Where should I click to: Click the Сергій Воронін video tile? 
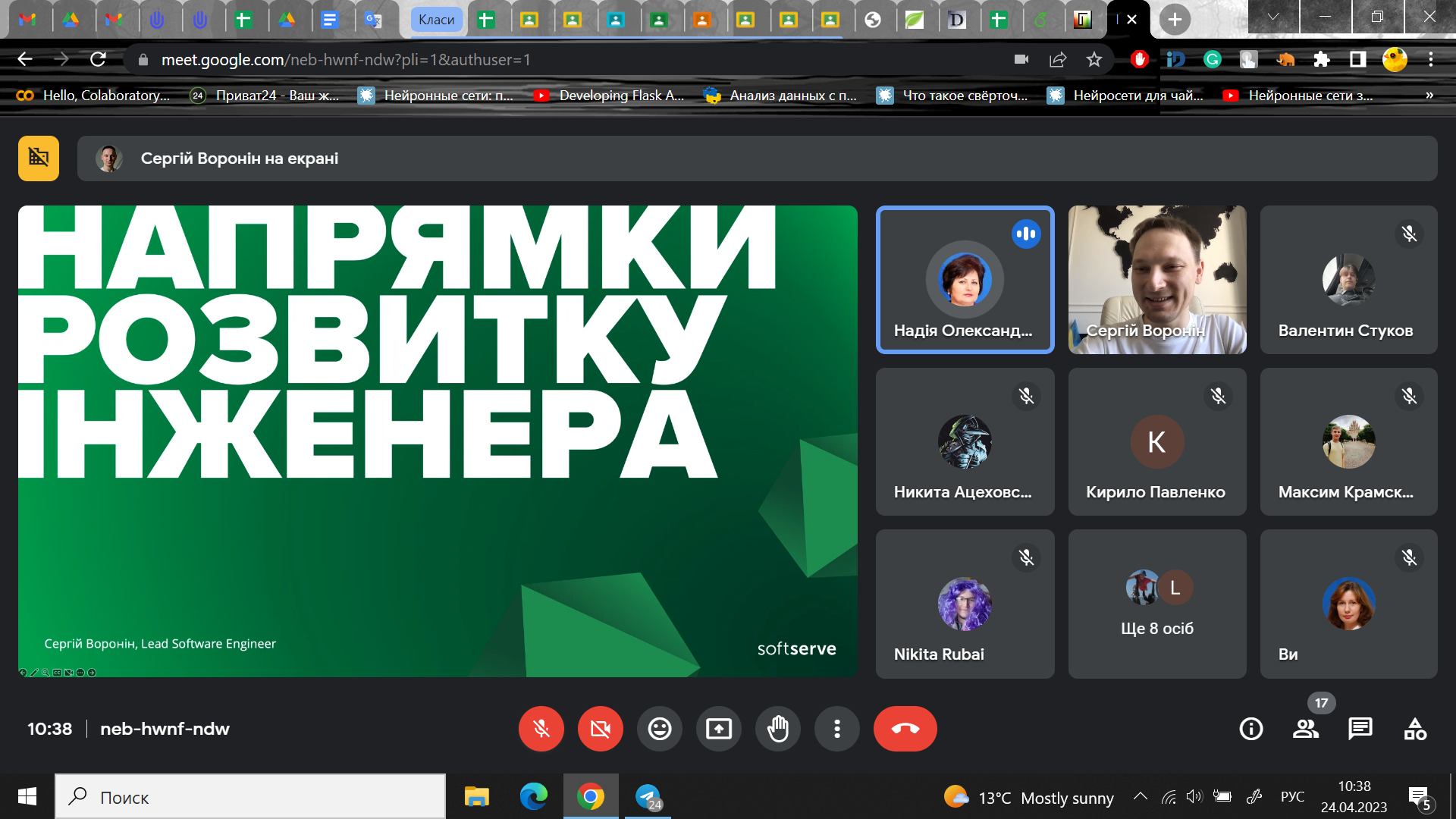pyautogui.click(x=1156, y=279)
